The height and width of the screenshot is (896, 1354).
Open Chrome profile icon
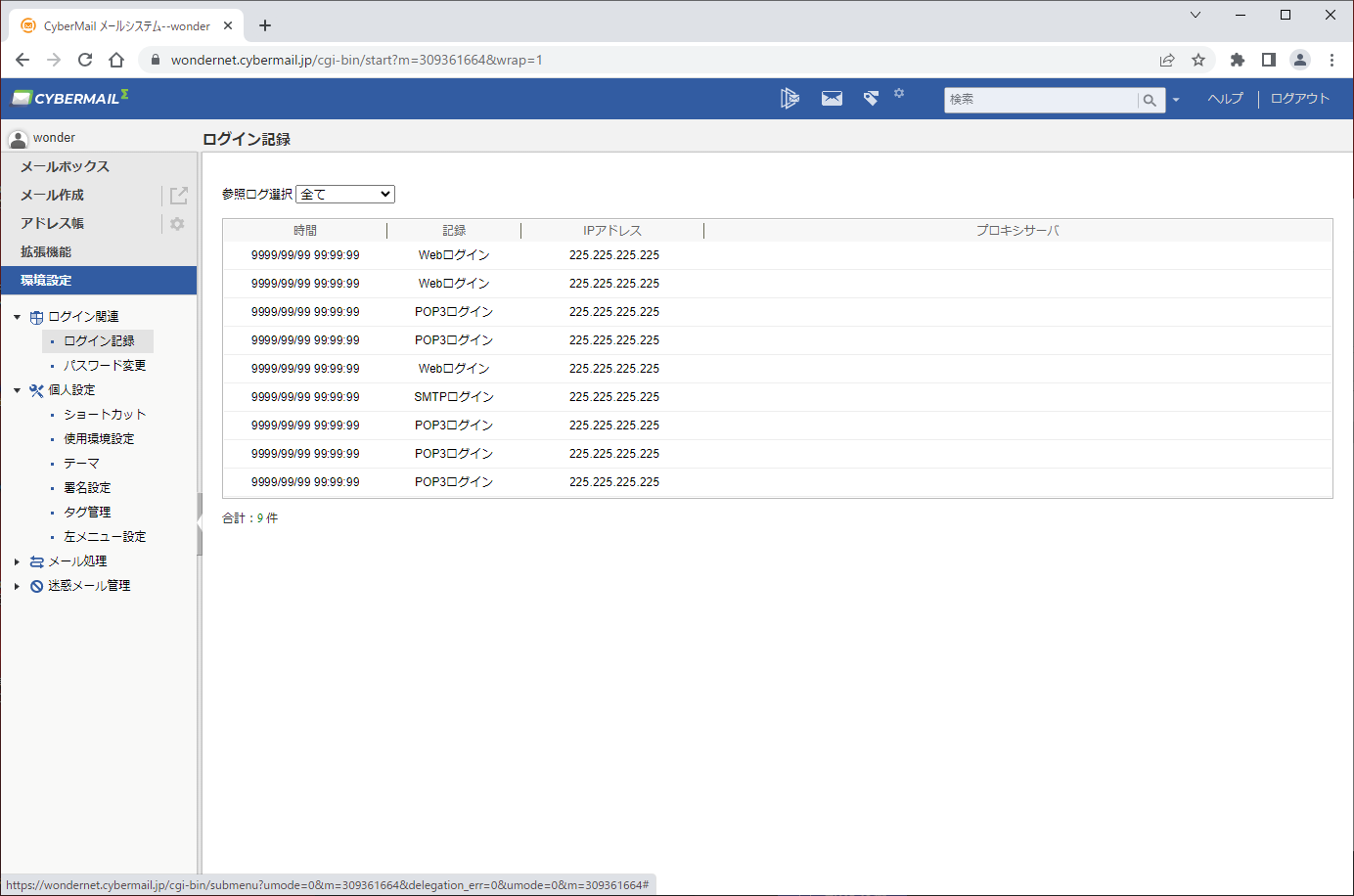tap(1300, 60)
